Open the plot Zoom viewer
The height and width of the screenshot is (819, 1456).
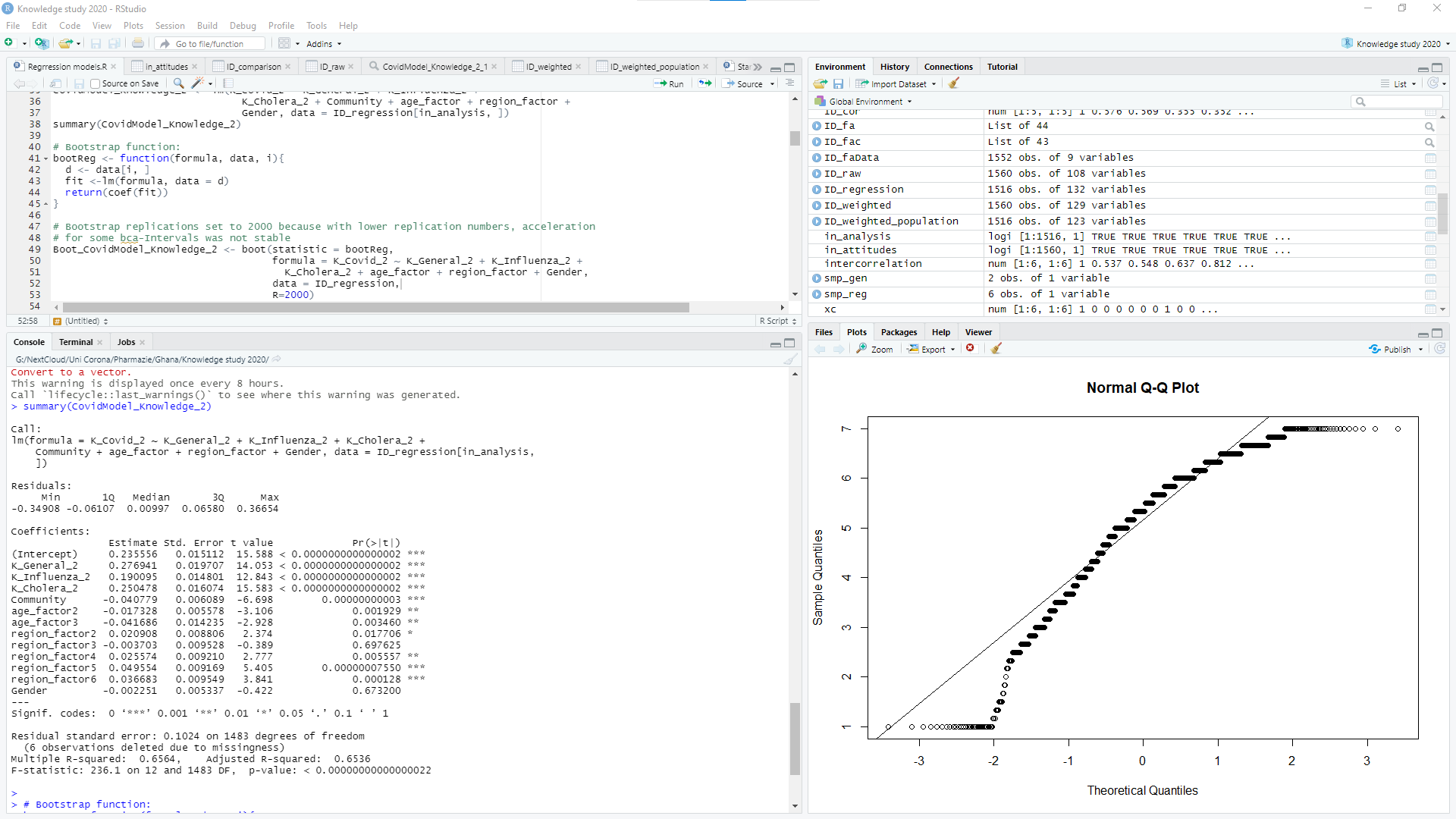tap(875, 349)
